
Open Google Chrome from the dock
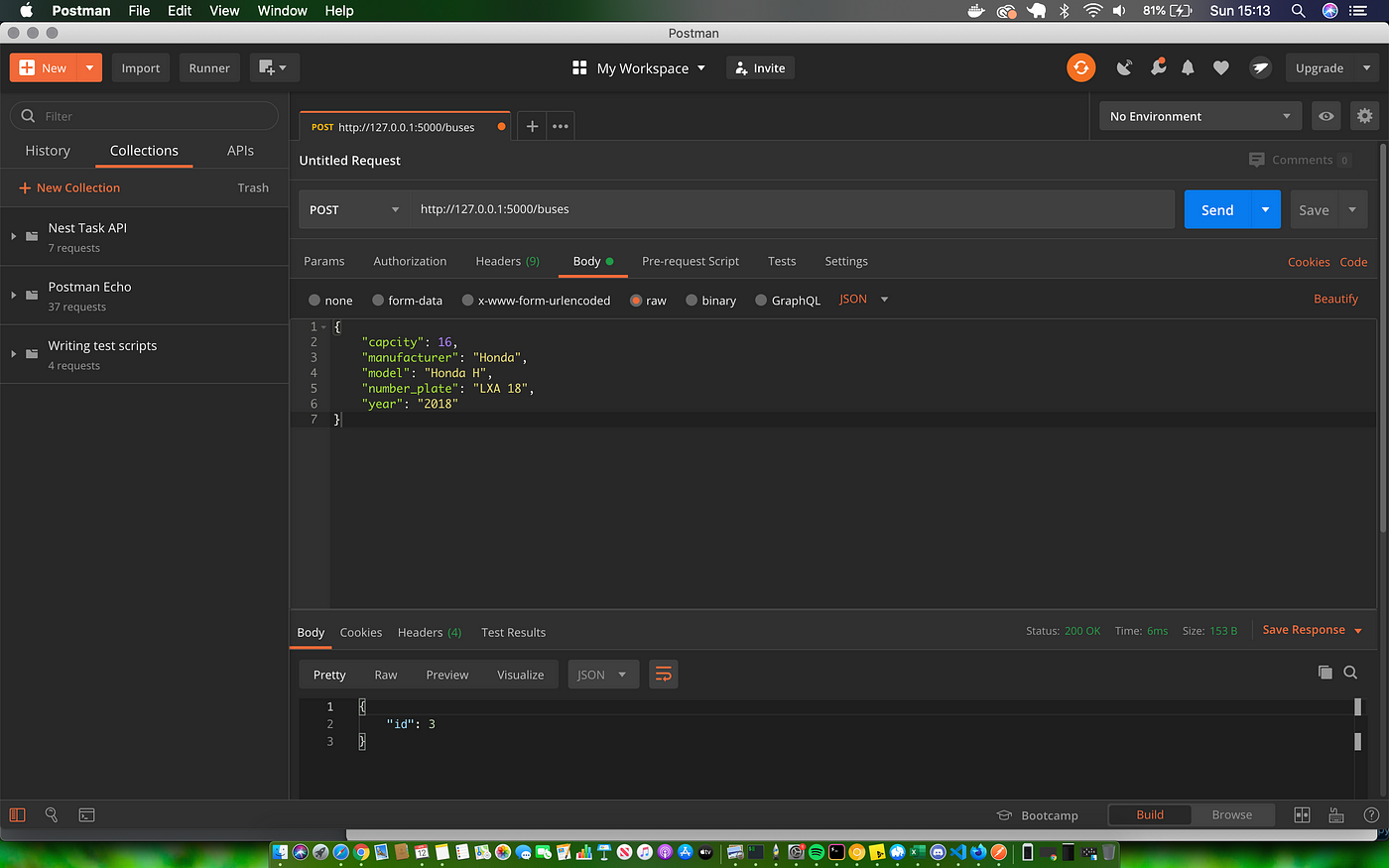point(361,852)
